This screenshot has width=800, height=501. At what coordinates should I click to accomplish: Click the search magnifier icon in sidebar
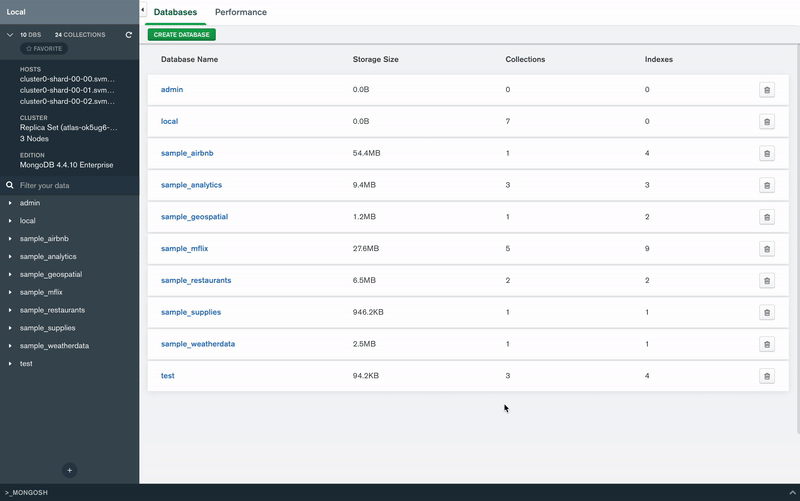10,185
